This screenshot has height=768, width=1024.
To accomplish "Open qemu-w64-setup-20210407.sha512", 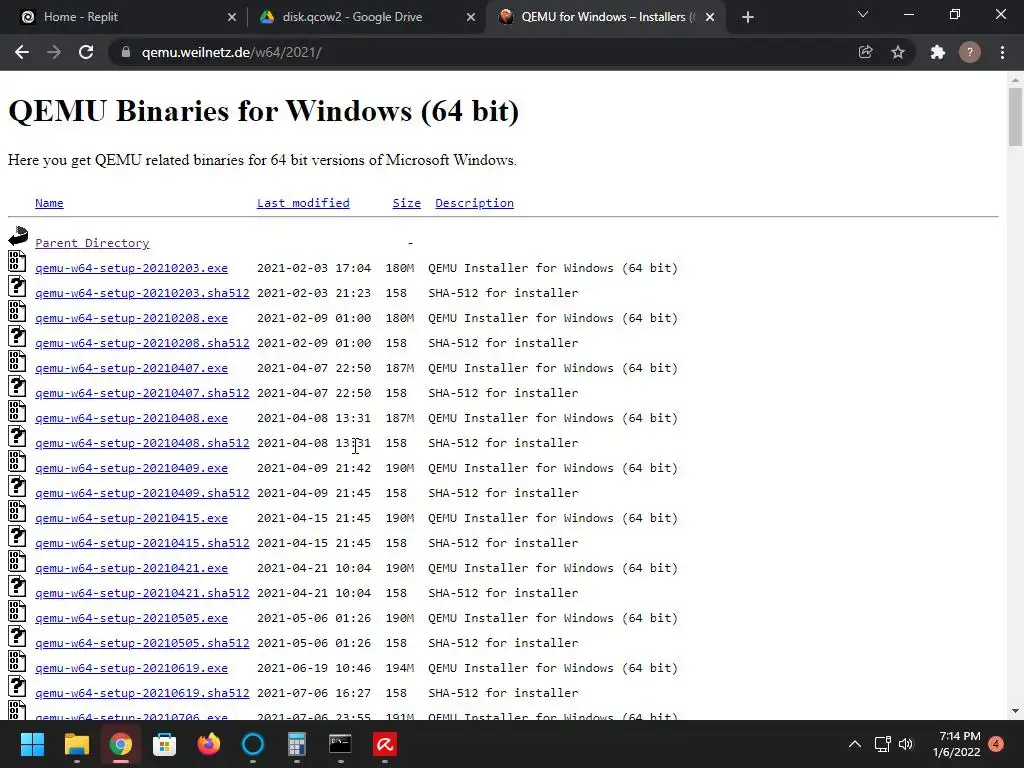I will (142, 393).
